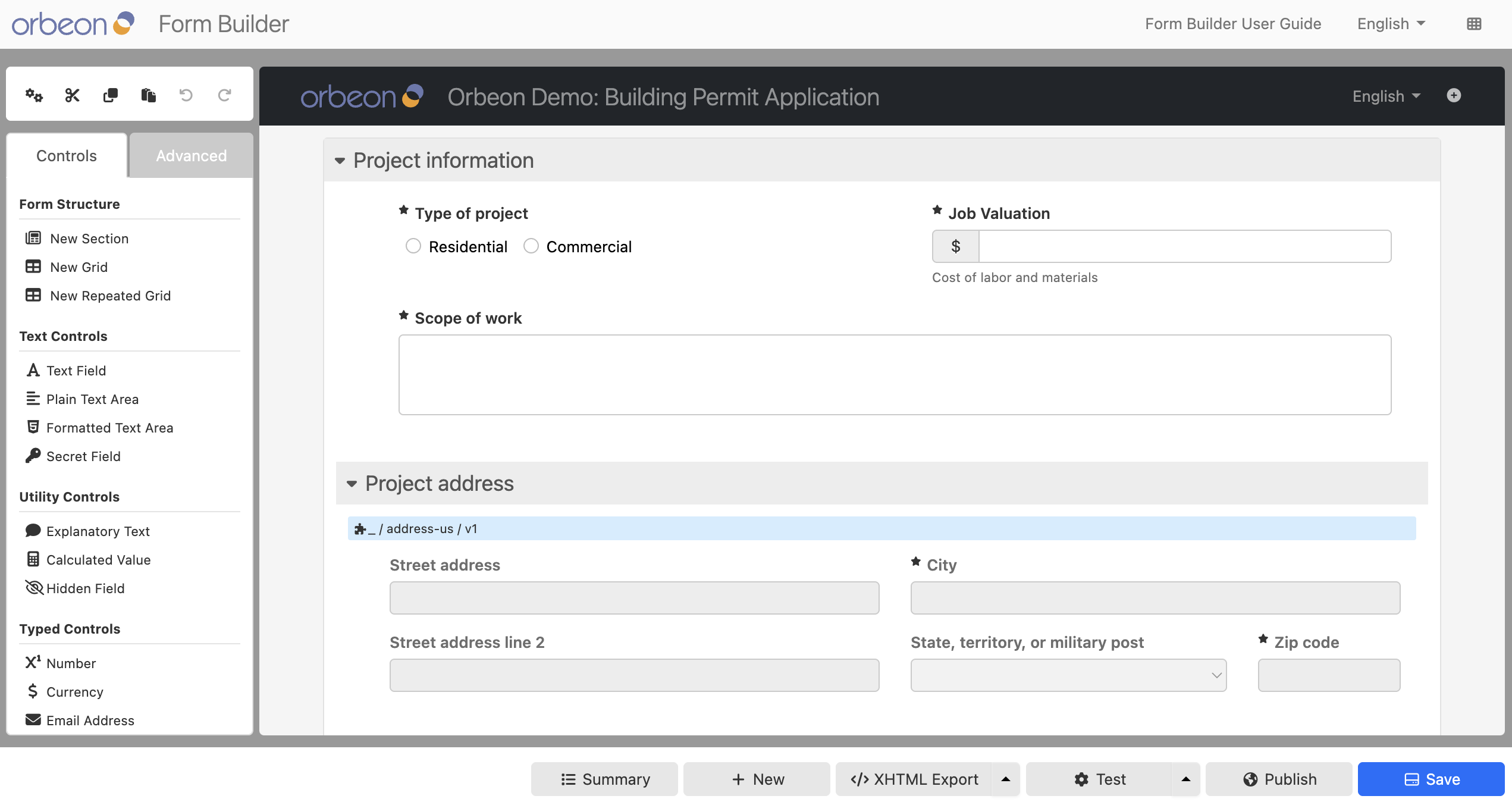Click the undo arrow icon
This screenshot has width=1512, height=802.
click(x=186, y=95)
